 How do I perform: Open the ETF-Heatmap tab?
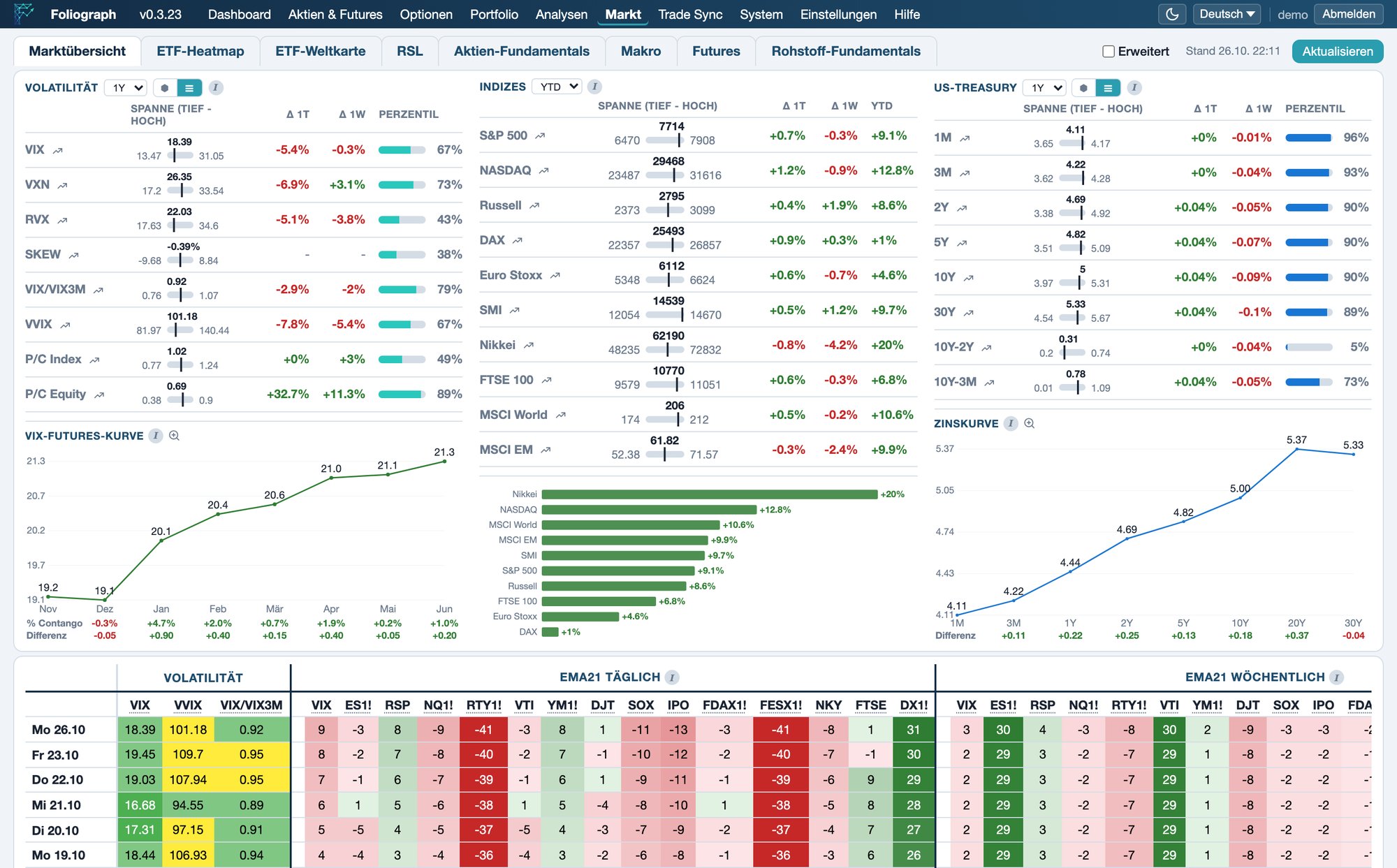pyautogui.click(x=200, y=51)
